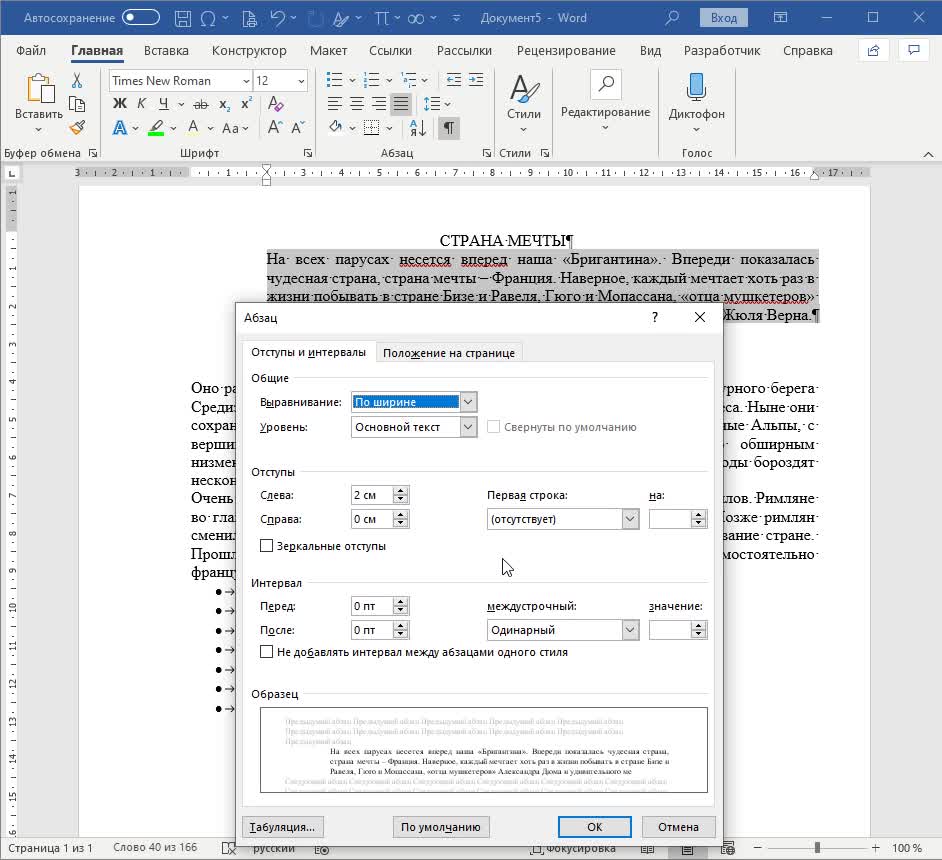Image resolution: width=942 pixels, height=860 pixels.
Task: Sort the selection alphabetically
Action: pos(418,127)
